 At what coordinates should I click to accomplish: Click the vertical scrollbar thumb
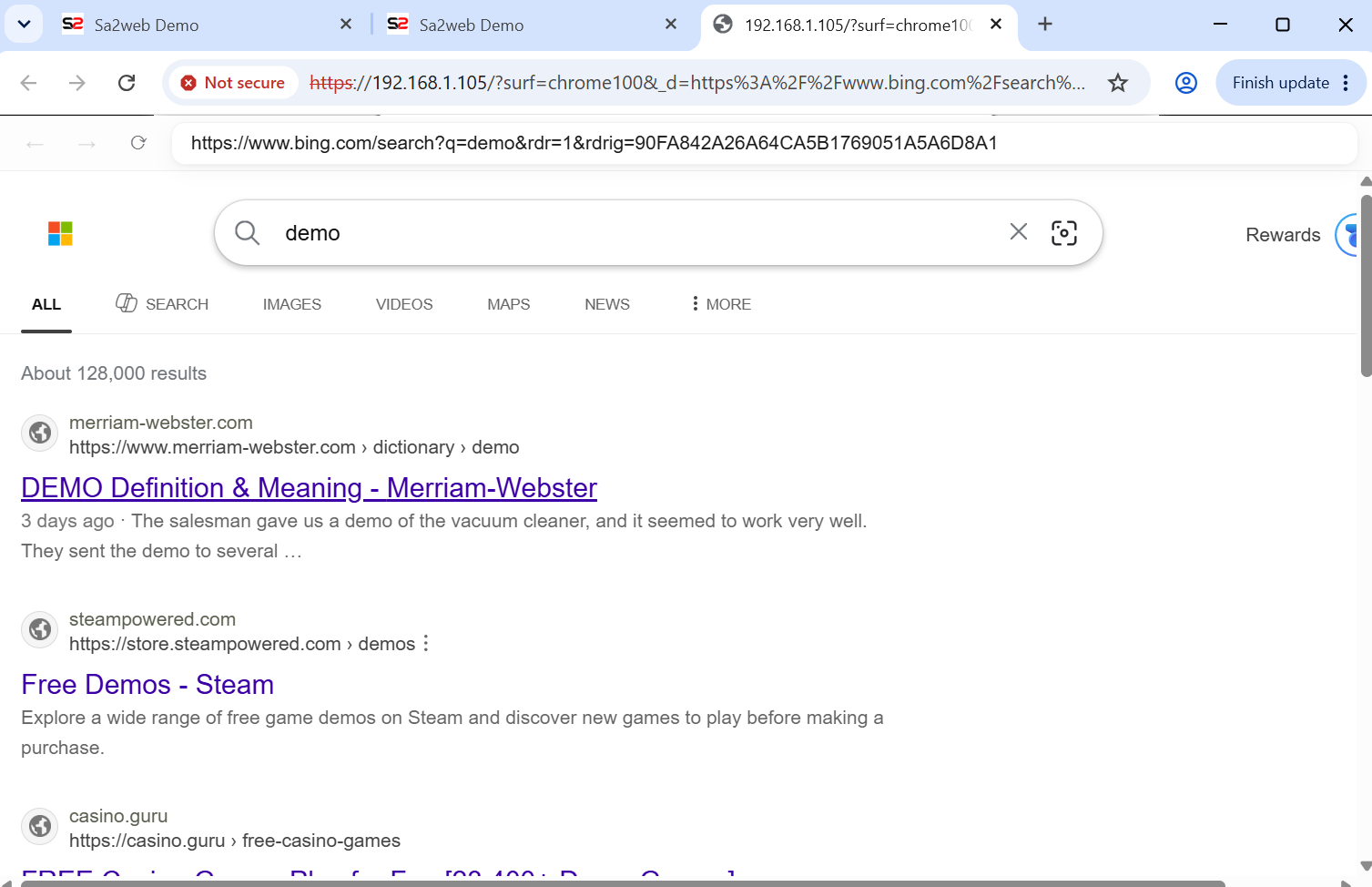tap(1366, 285)
